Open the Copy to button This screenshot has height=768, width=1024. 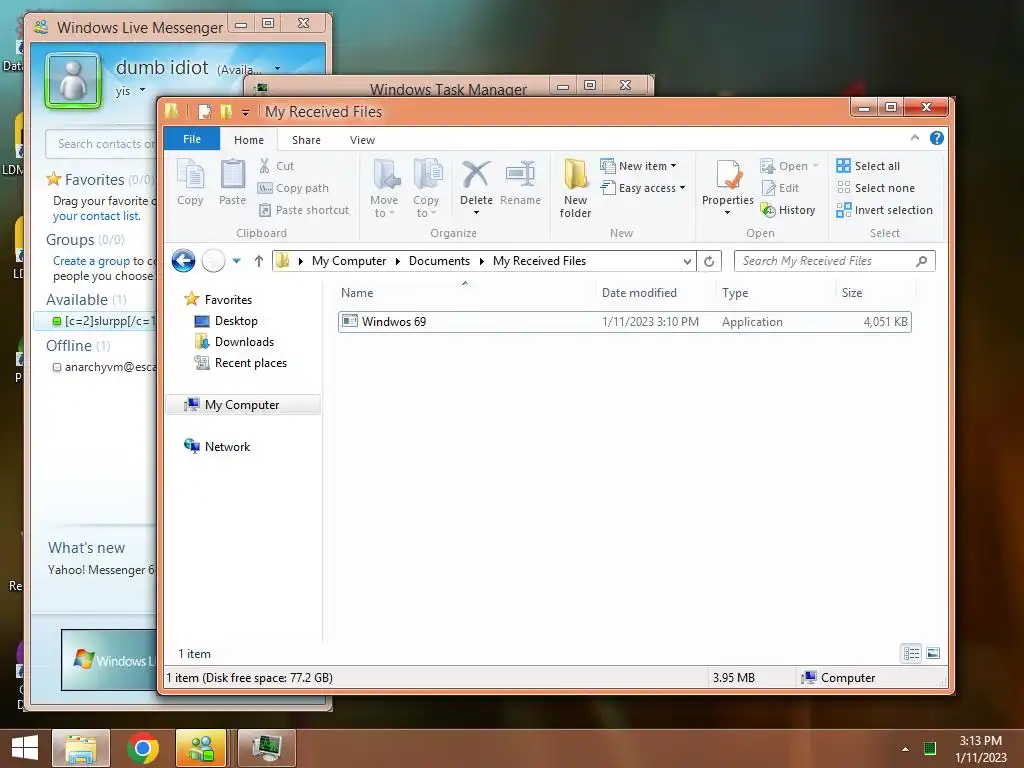point(426,187)
